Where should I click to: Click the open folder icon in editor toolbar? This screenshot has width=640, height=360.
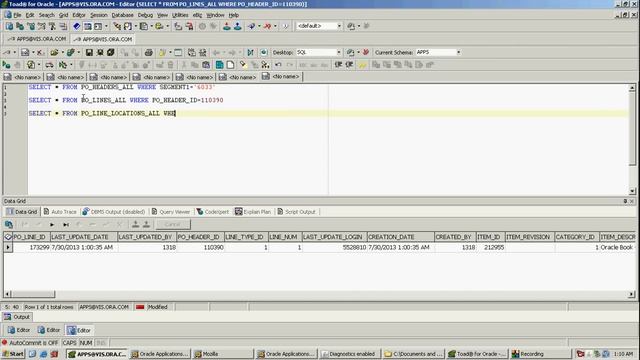coord(54,52)
